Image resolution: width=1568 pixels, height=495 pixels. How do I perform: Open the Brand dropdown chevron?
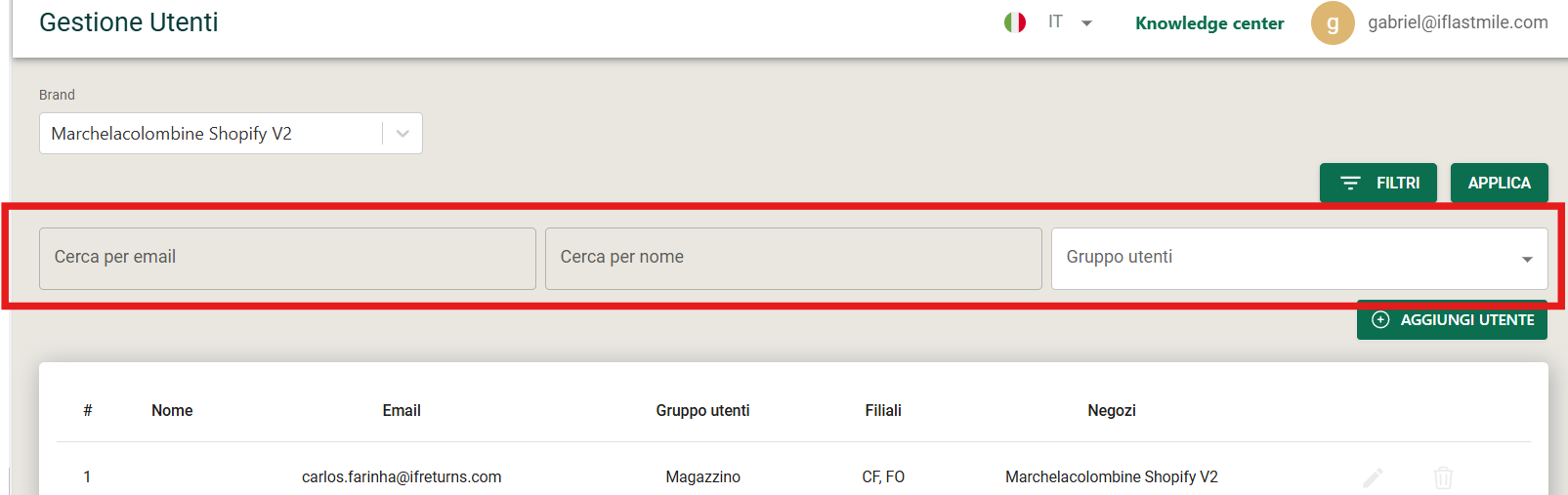coord(403,134)
